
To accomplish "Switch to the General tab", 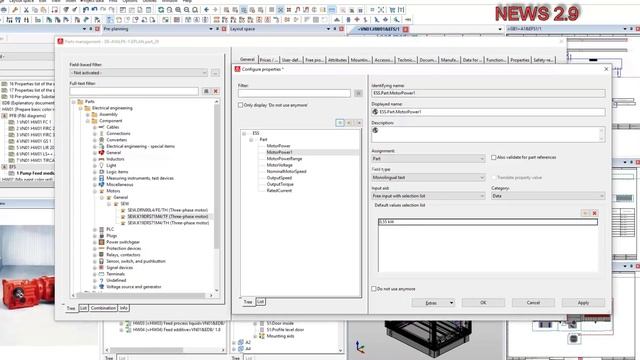I will (247, 60).
